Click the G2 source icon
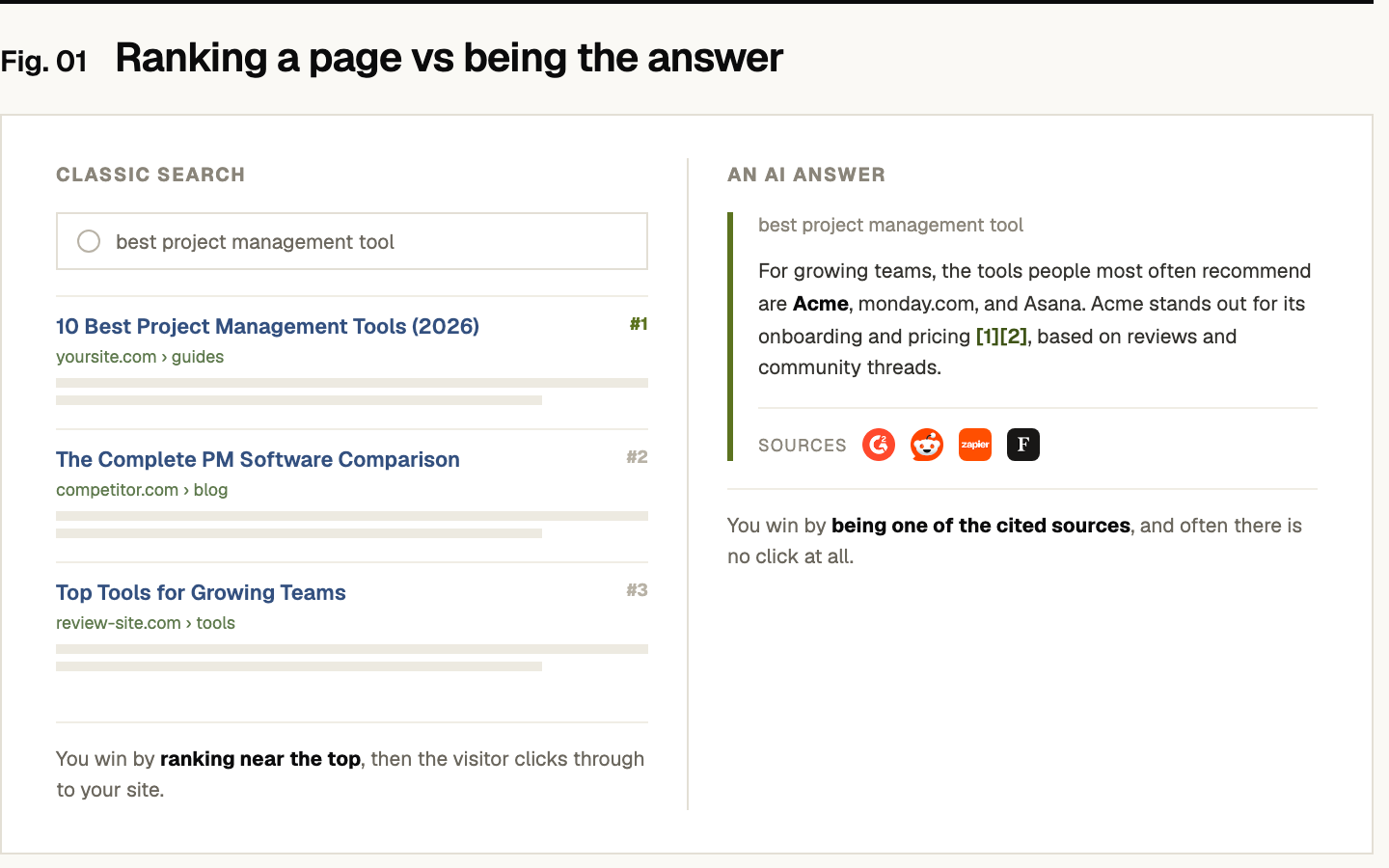The height and width of the screenshot is (868, 1389). [x=879, y=445]
